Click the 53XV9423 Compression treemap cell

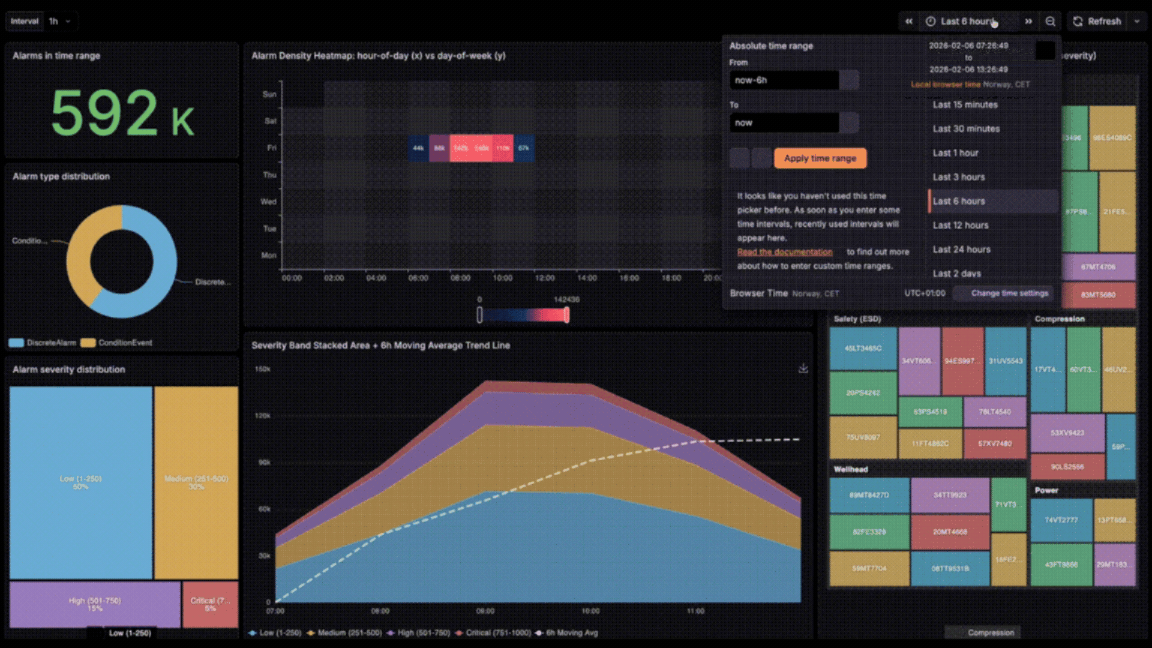(1068, 433)
